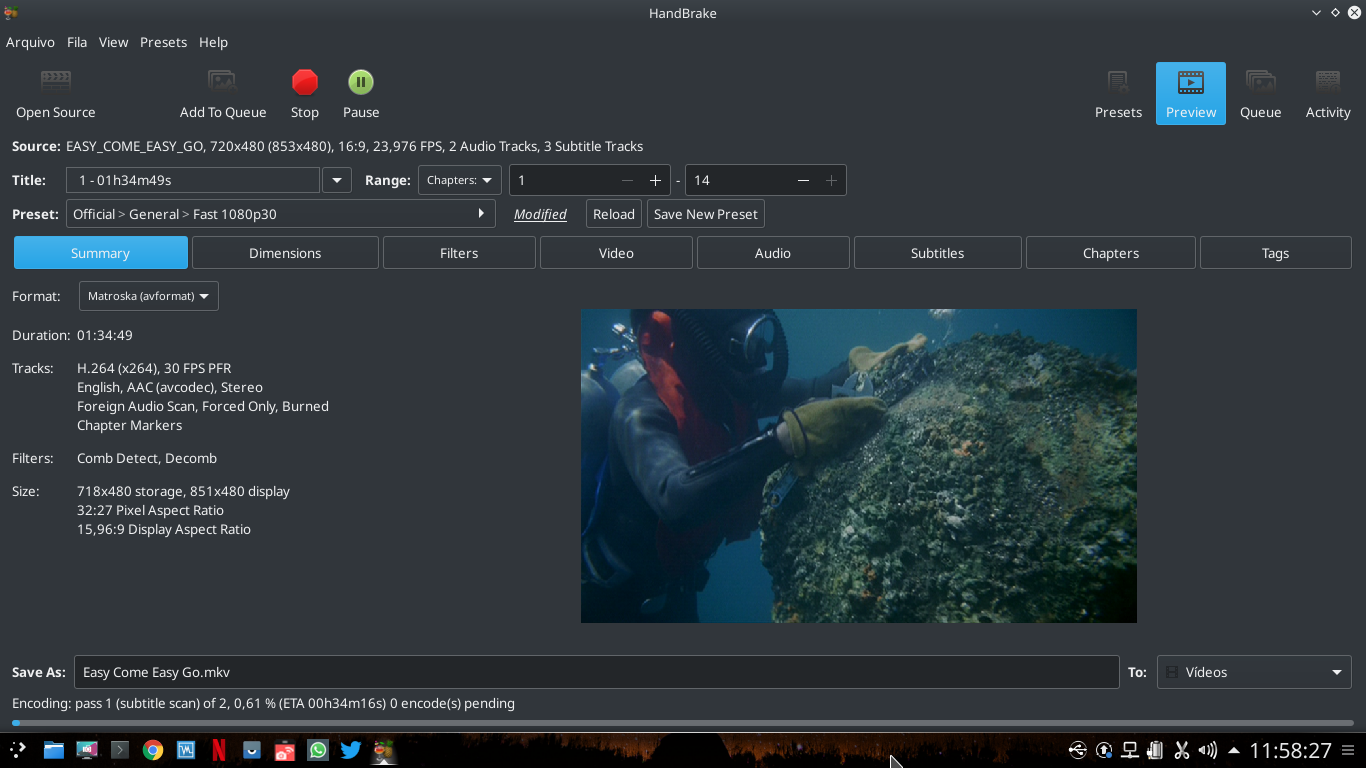Switch to the Subtitles tab
Image resolution: width=1366 pixels, height=768 pixels.
(x=938, y=253)
